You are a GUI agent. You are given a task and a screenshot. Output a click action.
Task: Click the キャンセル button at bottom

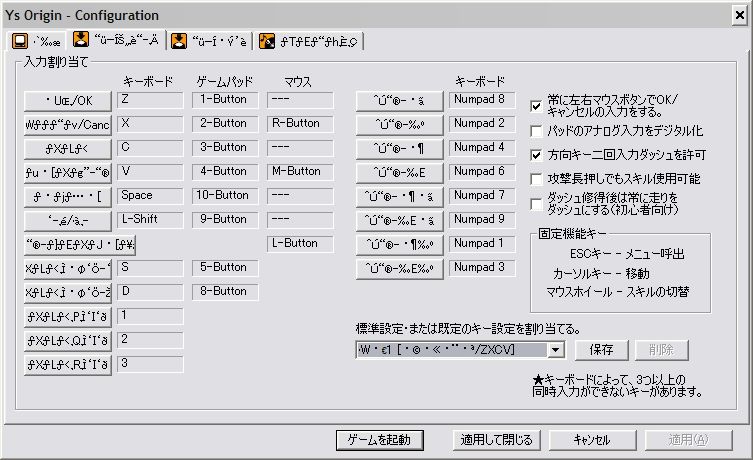coord(592,440)
